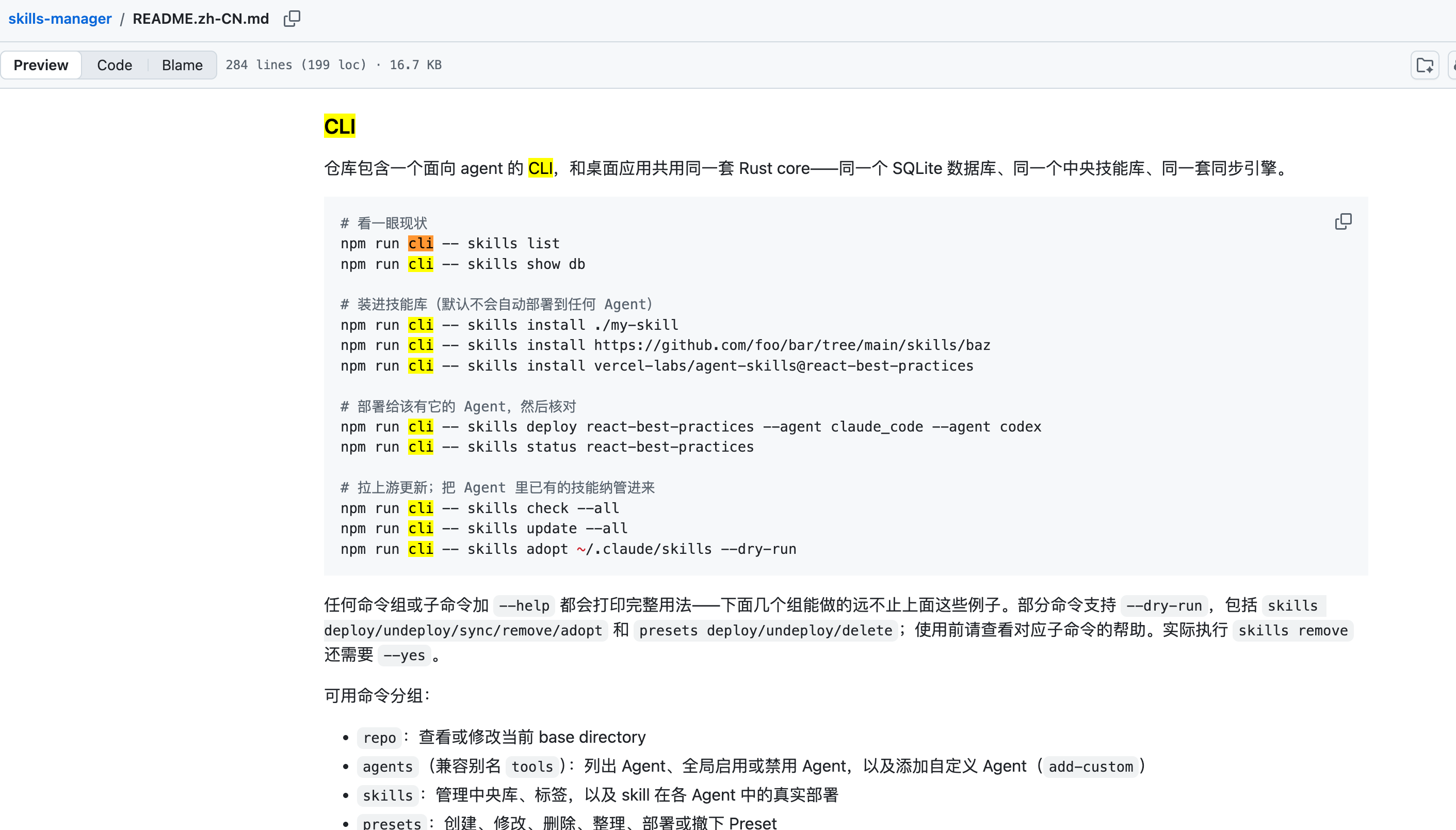Click the inline '--dry-run' code in paragraph
The width and height of the screenshot is (1456, 830).
point(1164,605)
